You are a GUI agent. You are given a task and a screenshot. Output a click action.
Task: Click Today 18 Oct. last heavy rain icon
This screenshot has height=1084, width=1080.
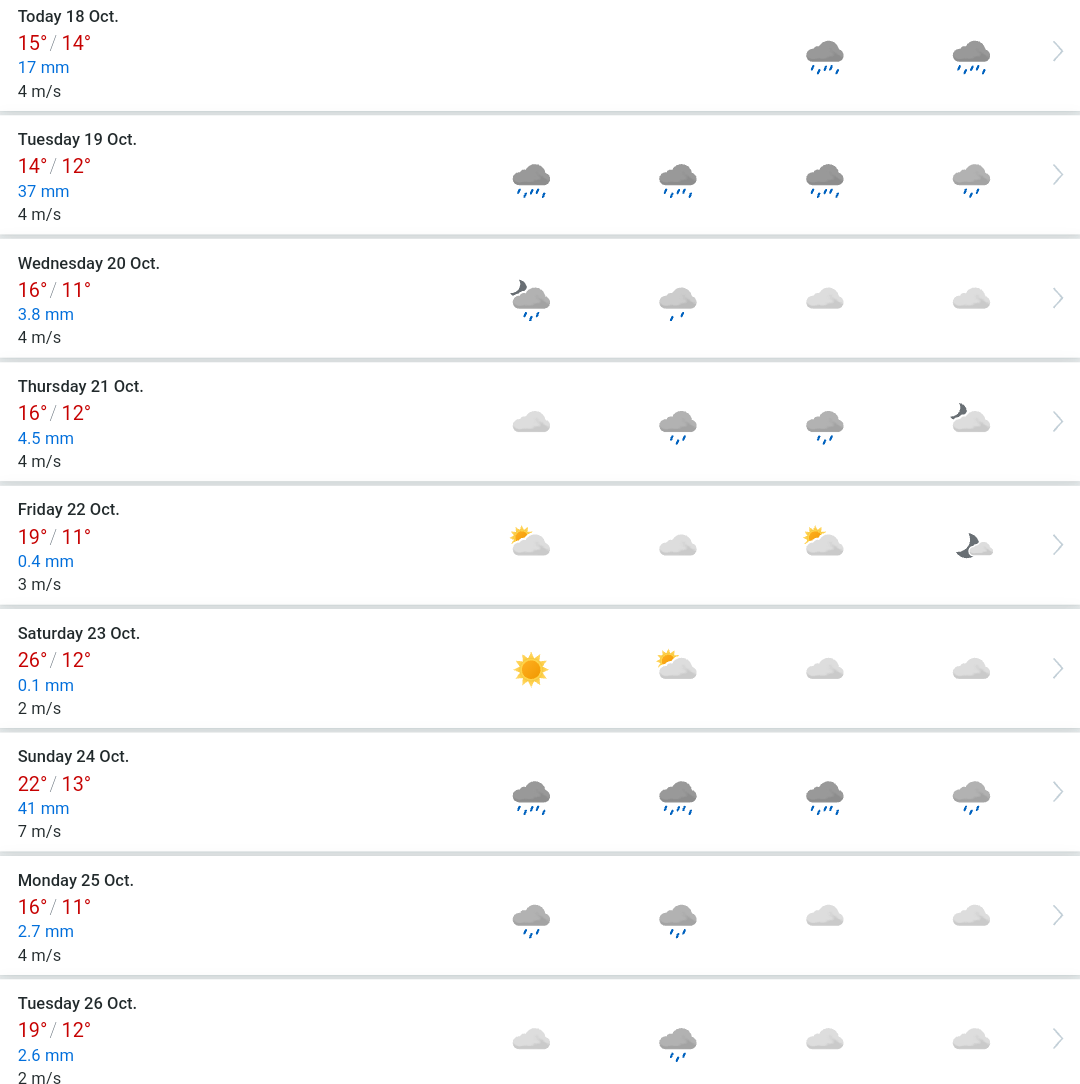(971, 57)
